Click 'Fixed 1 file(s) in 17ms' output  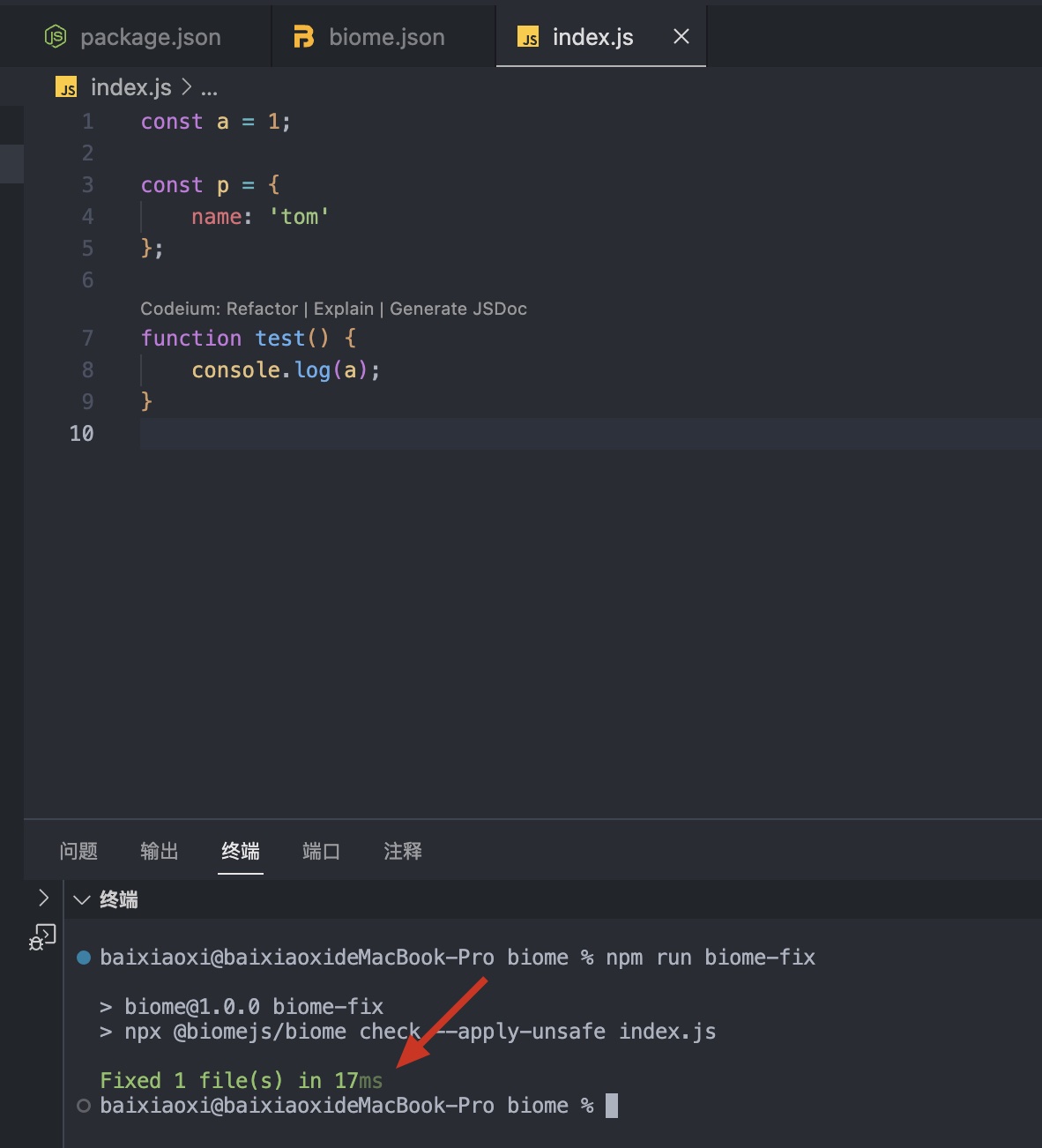[x=241, y=1081]
